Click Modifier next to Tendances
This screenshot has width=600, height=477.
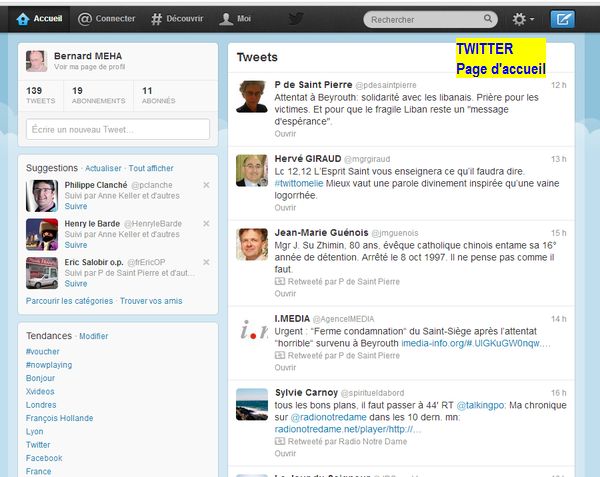[x=94, y=336]
